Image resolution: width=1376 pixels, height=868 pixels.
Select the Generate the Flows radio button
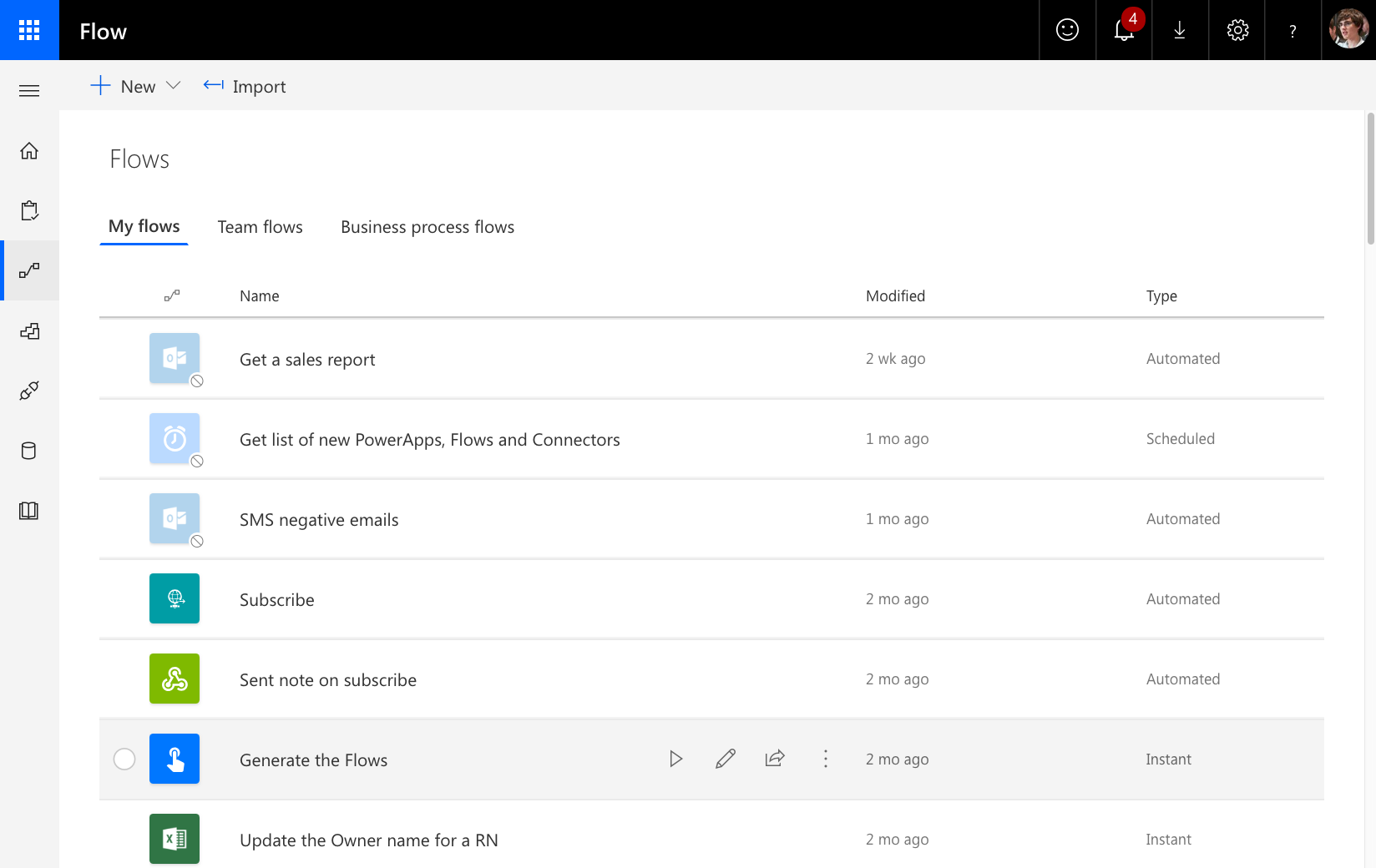click(124, 759)
